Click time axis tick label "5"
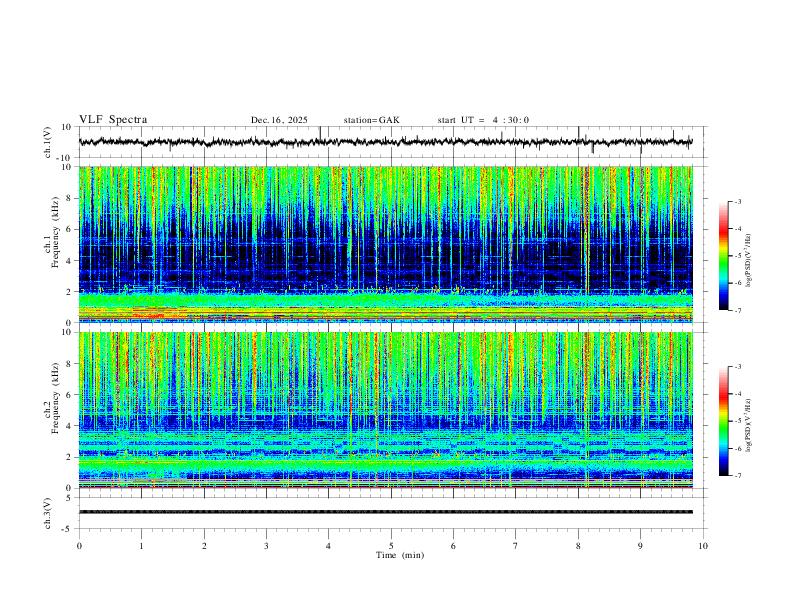The image size is (792, 612). pos(391,546)
